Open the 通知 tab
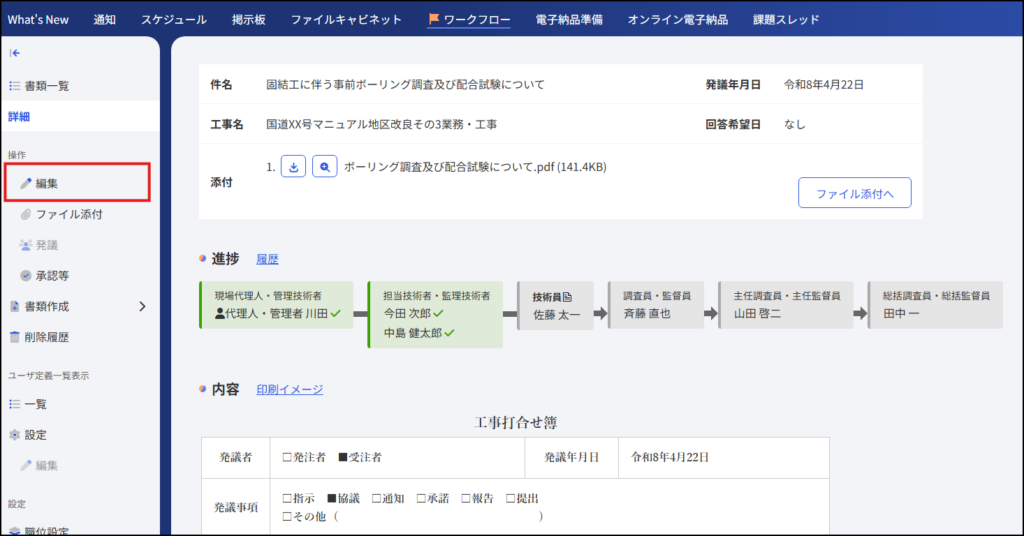This screenshot has width=1024, height=536. (104, 20)
